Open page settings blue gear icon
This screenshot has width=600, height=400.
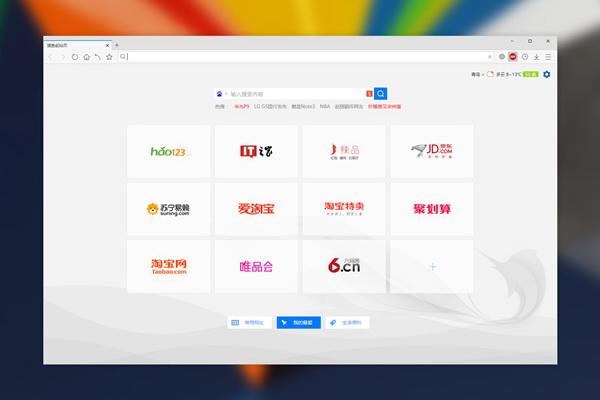click(x=547, y=74)
